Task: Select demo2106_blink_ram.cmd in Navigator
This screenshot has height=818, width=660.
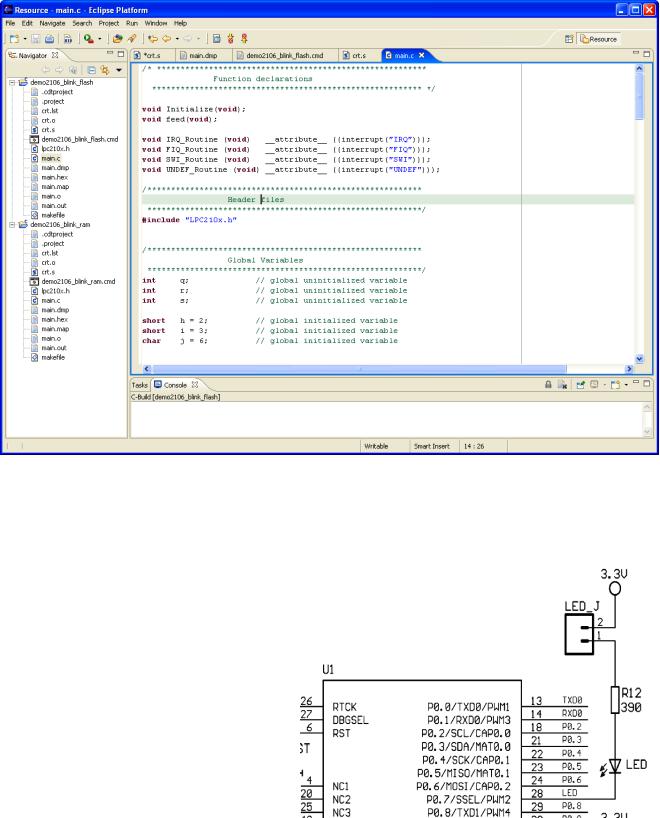Action: (x=78, y=282)
